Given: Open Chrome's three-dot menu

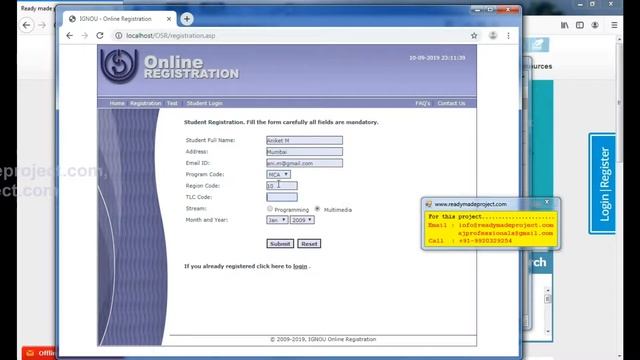Looking at the screenshot, I should 508,36.
